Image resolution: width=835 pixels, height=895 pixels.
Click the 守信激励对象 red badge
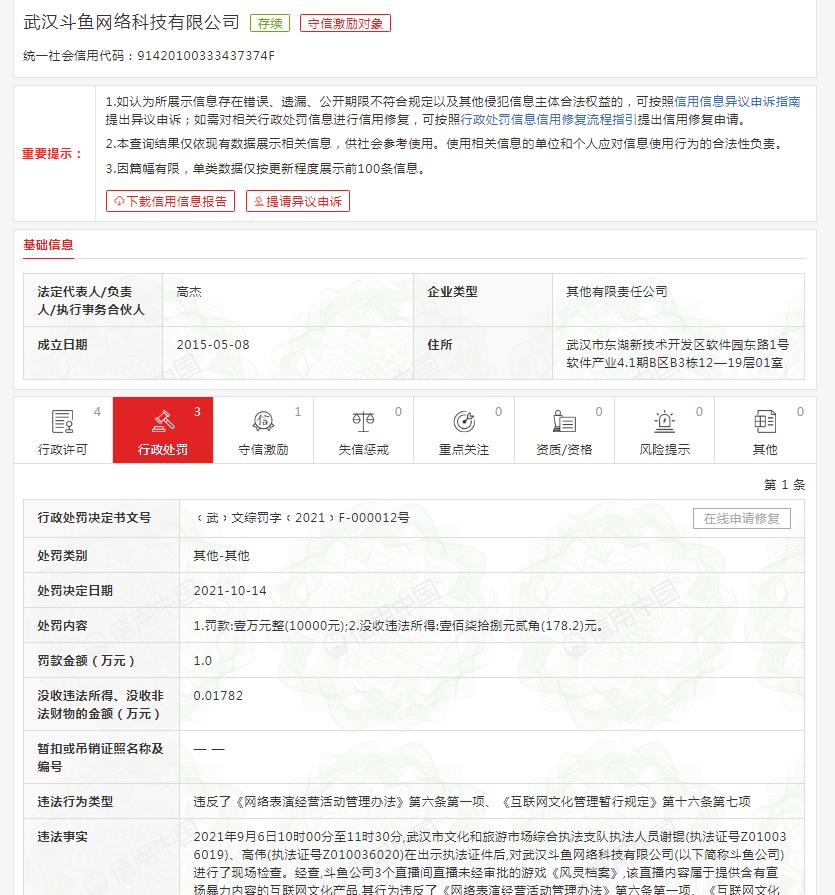344,22
